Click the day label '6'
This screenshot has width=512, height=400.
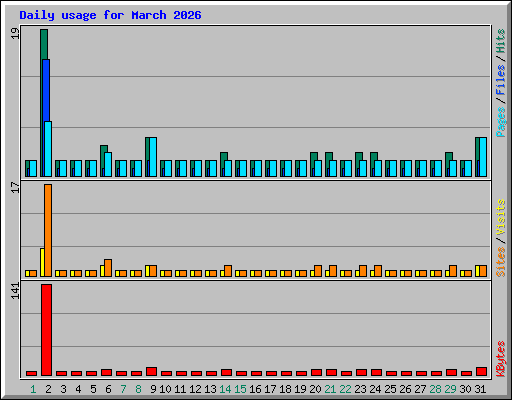coord(108,389)
